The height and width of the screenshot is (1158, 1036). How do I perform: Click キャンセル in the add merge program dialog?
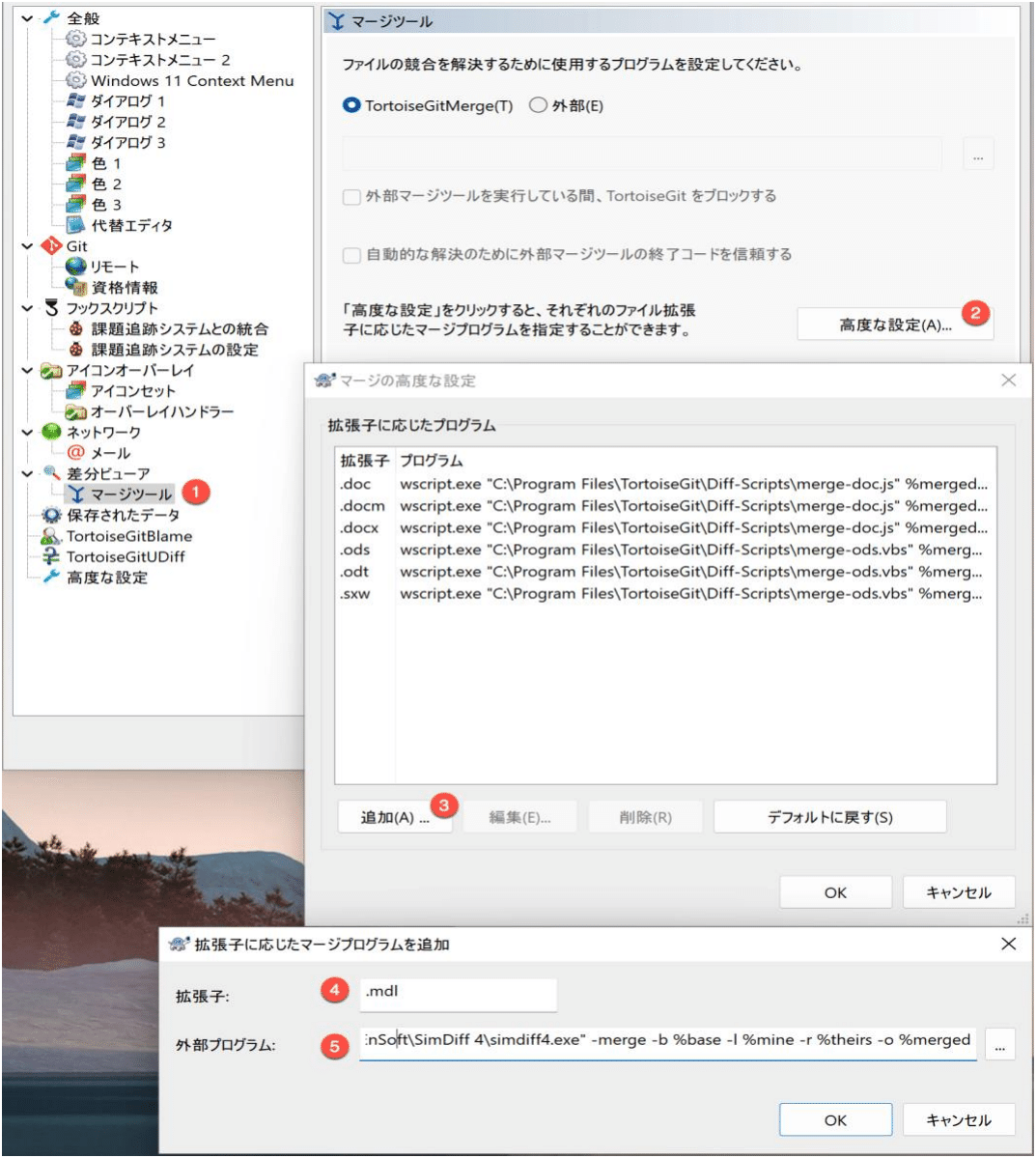pyautogui.click(x=959, y=1119)
